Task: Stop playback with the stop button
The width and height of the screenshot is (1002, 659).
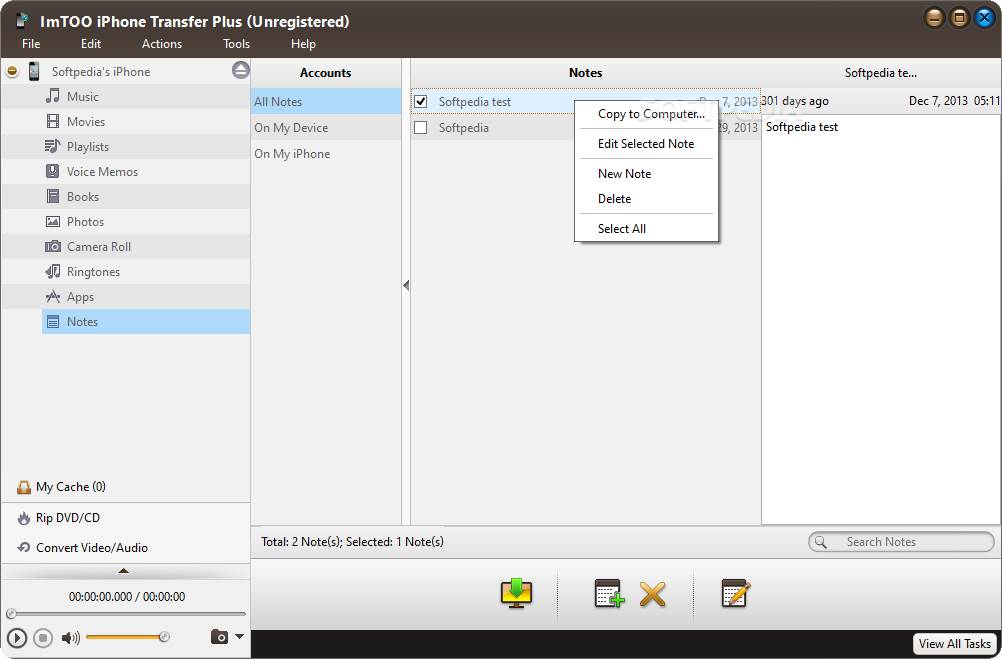Action: click(43, 638)
